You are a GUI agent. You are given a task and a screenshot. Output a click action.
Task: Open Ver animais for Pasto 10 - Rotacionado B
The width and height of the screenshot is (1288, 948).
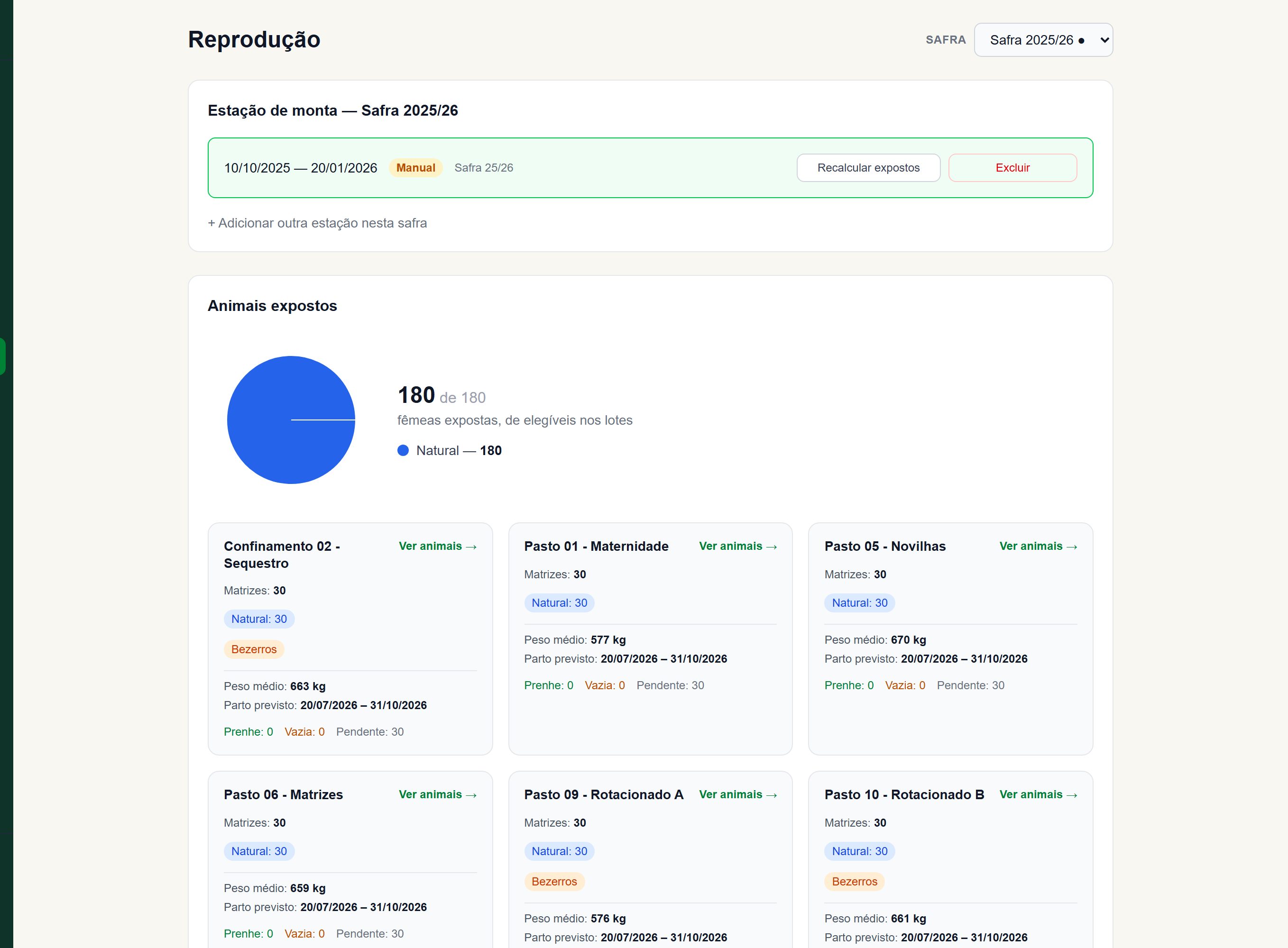coord(1038,795)
